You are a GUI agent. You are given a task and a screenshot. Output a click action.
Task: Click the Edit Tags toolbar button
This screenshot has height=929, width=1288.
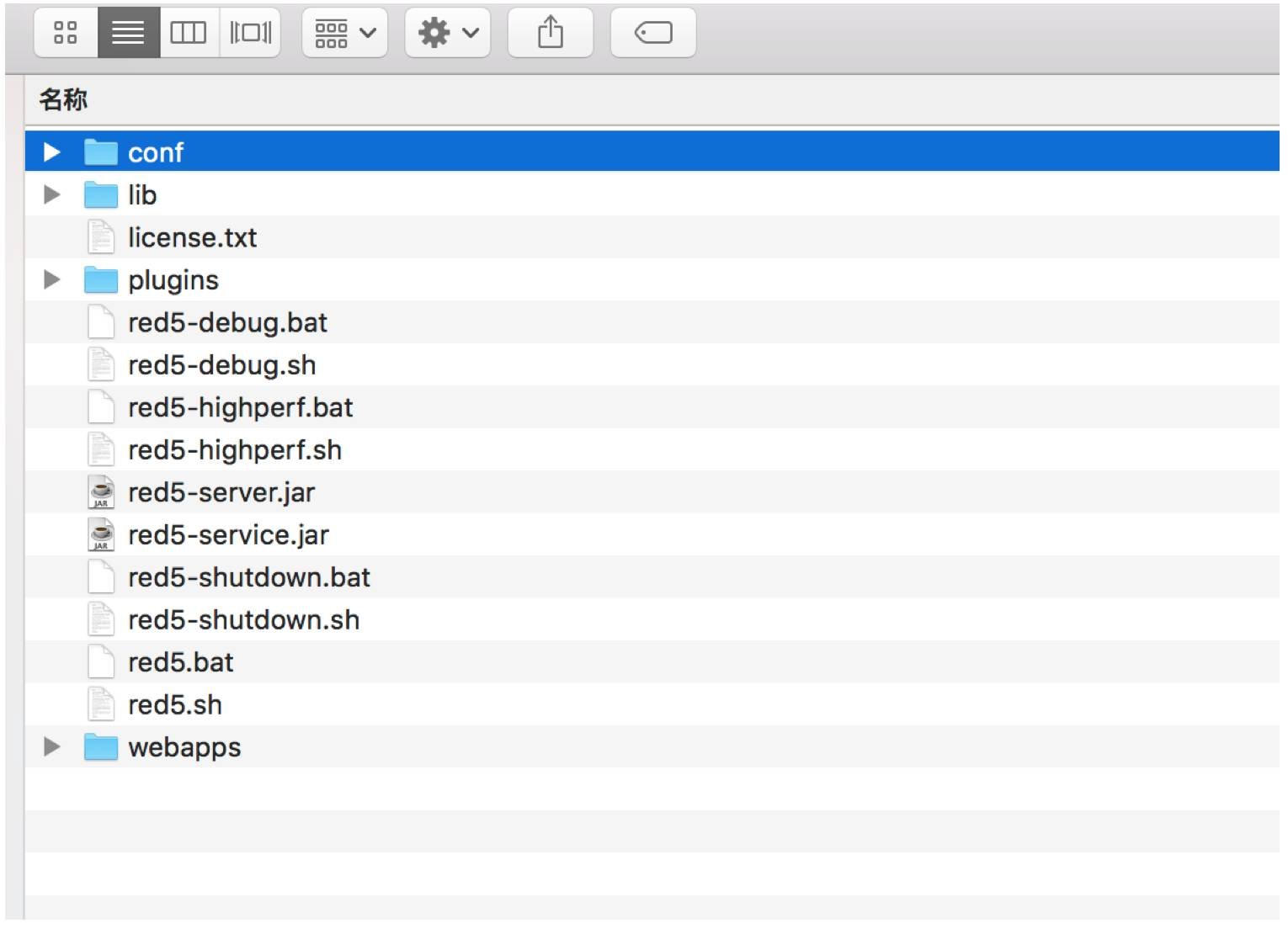coord(652,33)
